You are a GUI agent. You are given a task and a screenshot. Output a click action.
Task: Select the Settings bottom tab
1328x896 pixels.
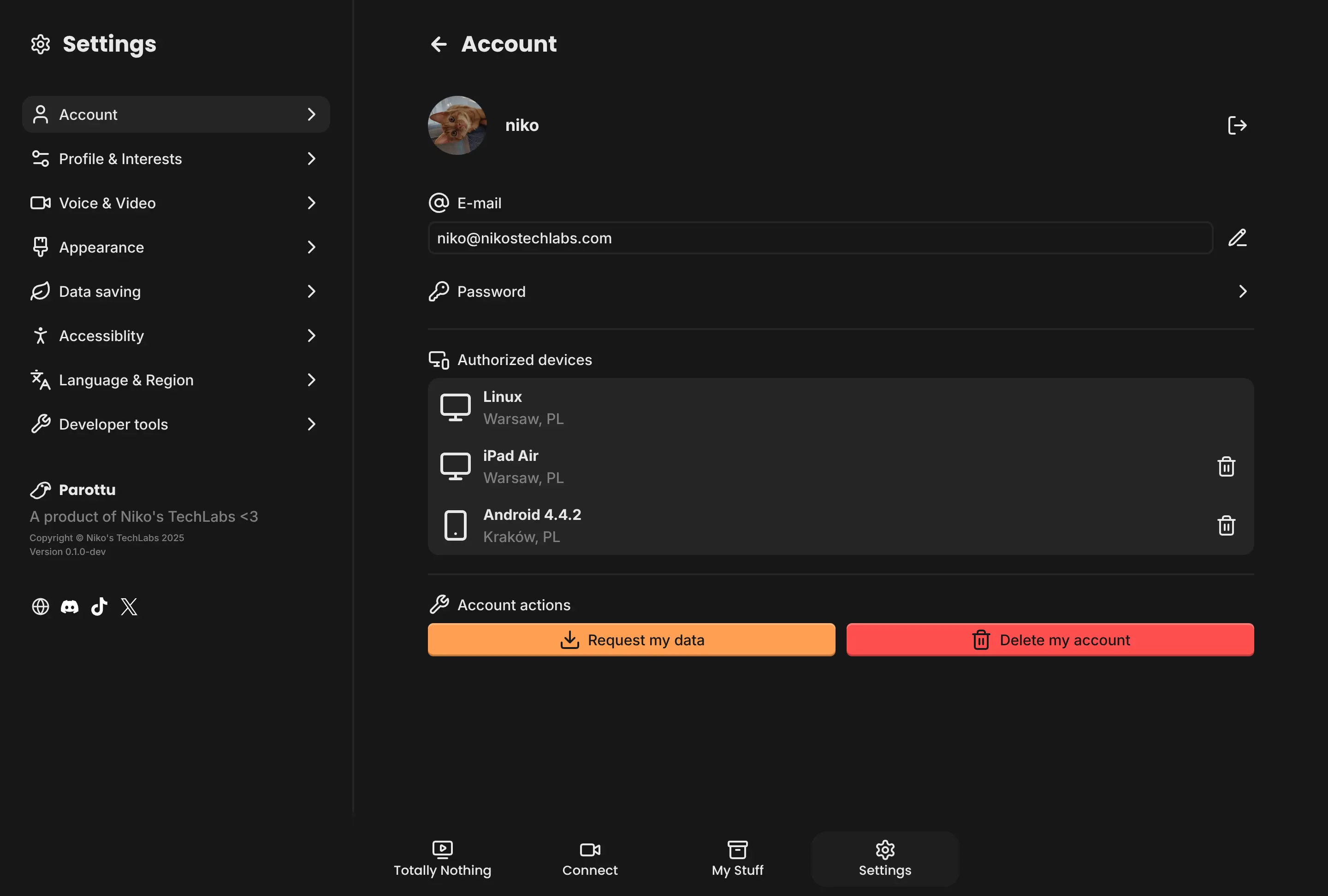pyautogui.click(x=885, y=859)
